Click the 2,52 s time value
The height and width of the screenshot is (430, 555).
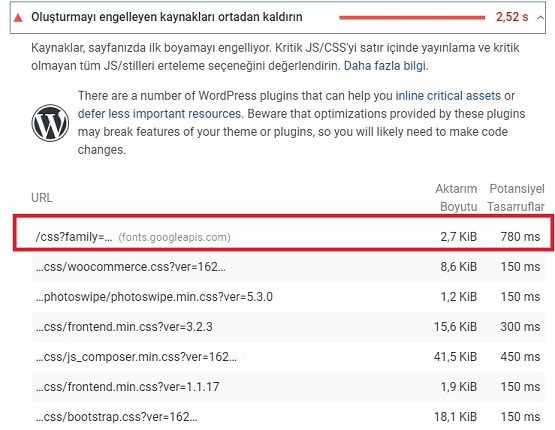point(512,17)
